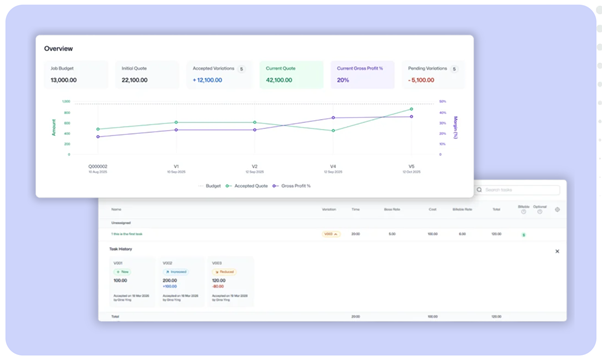Click Gross Profit data point at V4
This screenshot has height=360, width=602.
pos(333,118)
